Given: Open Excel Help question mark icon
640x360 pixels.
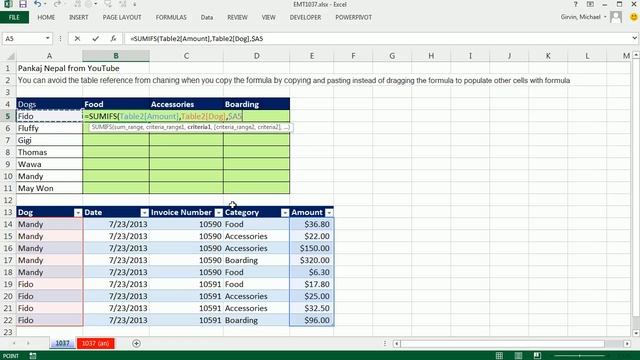Looking at the screenshot, I should [x=576, y=4].
